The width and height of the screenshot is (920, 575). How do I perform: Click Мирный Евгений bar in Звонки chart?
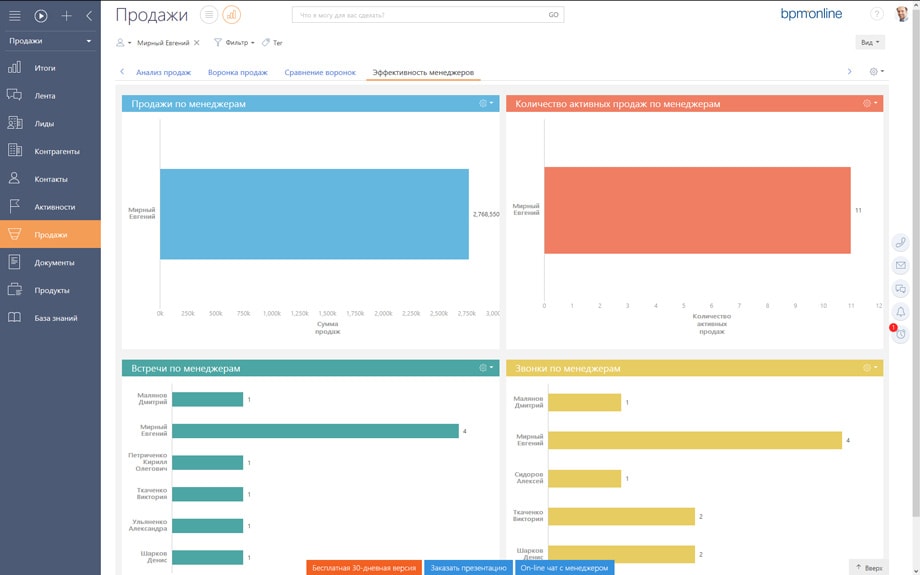[695, 440]
